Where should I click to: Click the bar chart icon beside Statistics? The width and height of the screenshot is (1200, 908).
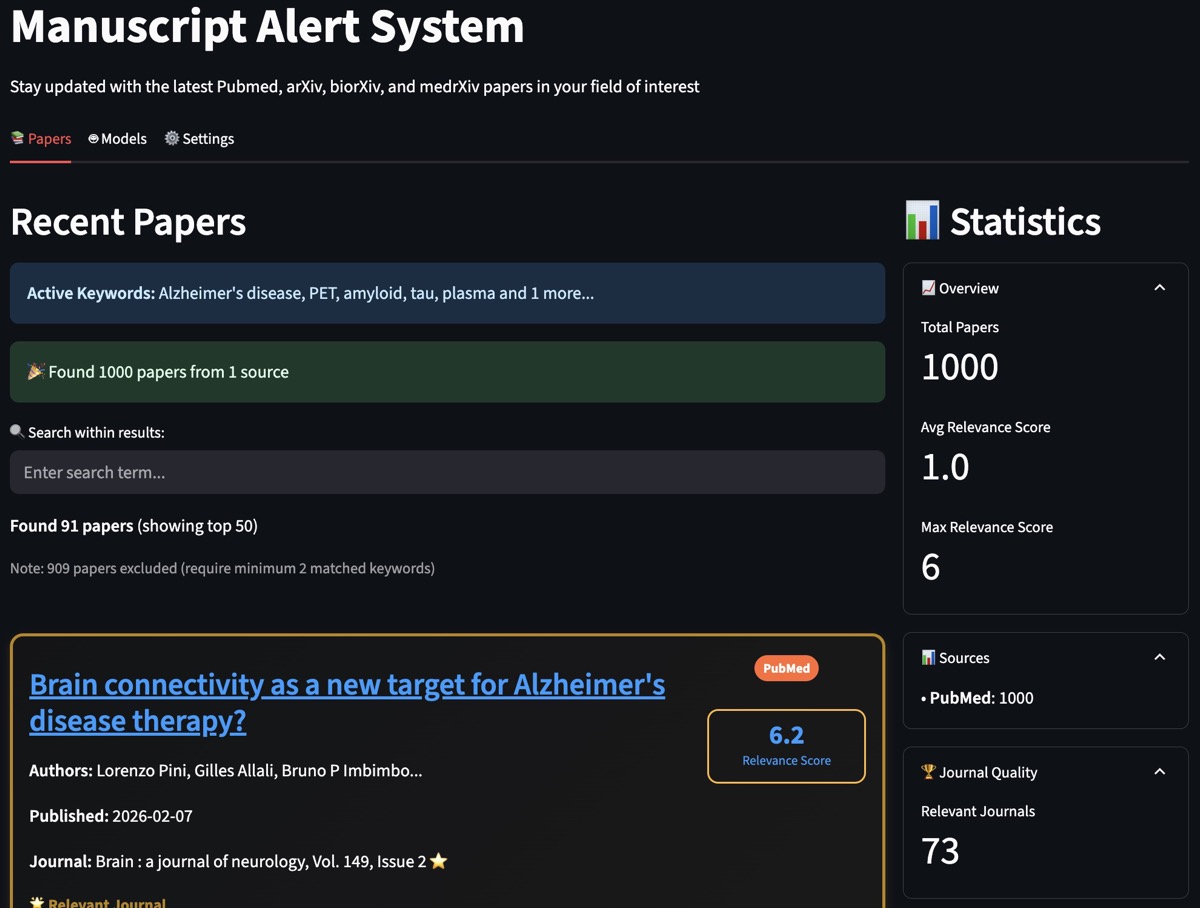point(921,221)
